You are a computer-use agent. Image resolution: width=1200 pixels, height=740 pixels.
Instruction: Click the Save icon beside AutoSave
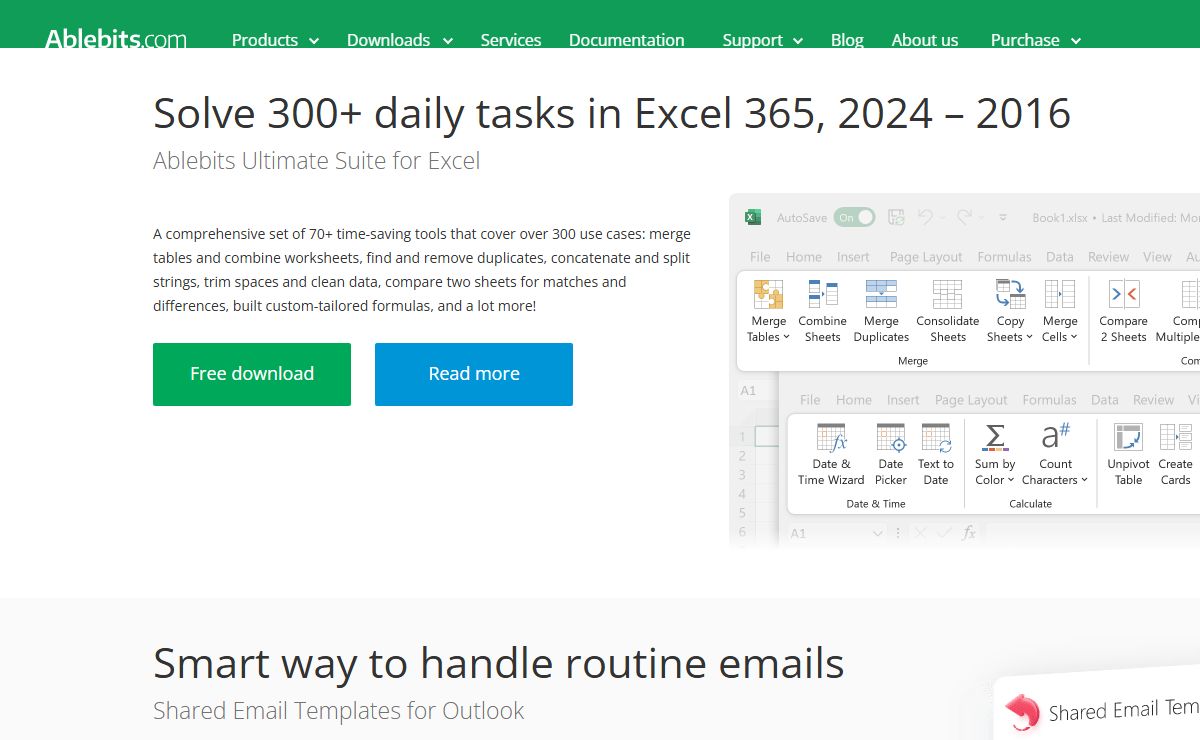(896, 217)
